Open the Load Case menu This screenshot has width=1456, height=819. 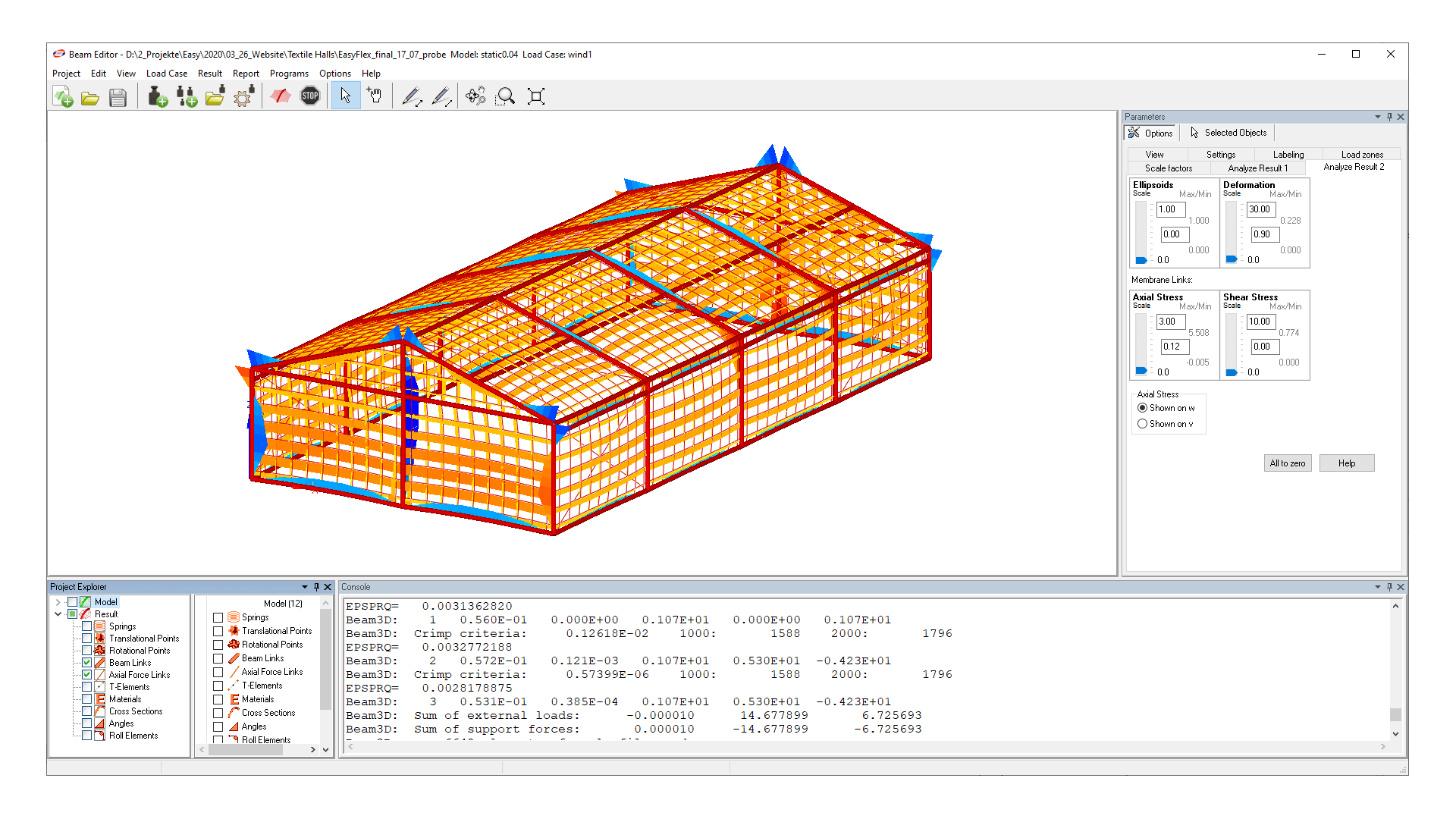[x=166, y=74]
